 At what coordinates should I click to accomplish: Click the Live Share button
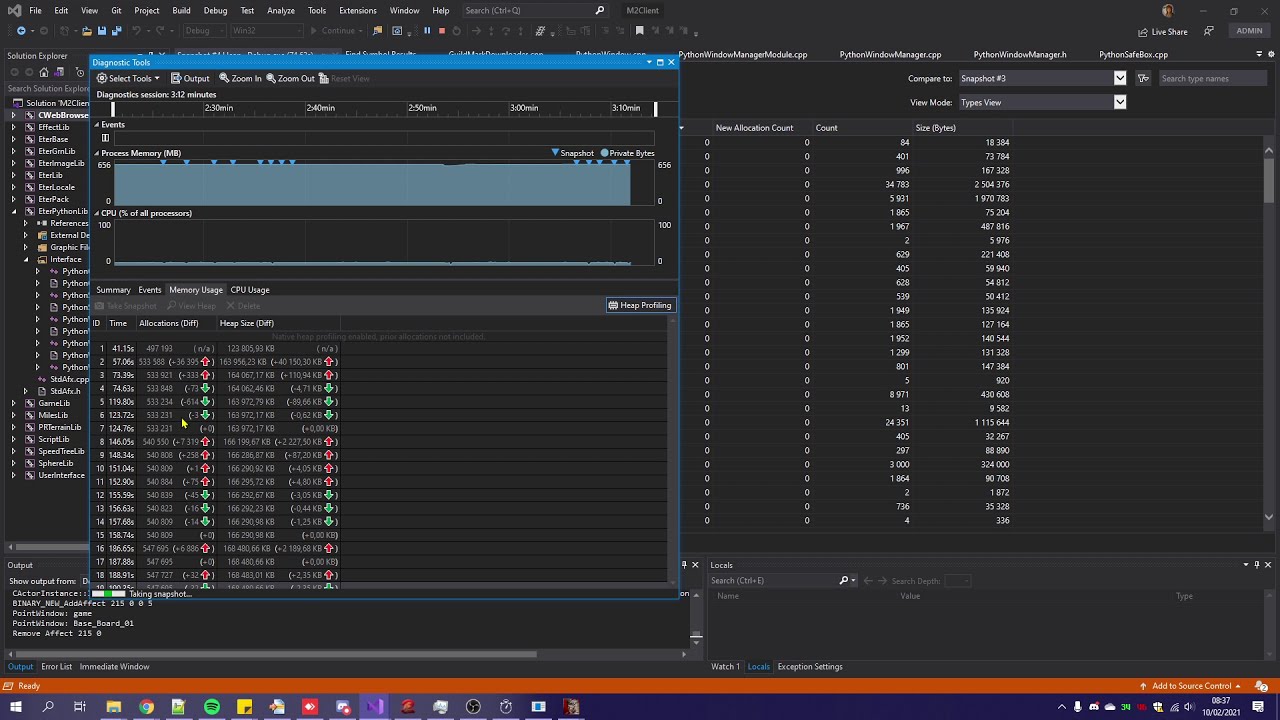pyautogui.click(x=1162, y=31)
